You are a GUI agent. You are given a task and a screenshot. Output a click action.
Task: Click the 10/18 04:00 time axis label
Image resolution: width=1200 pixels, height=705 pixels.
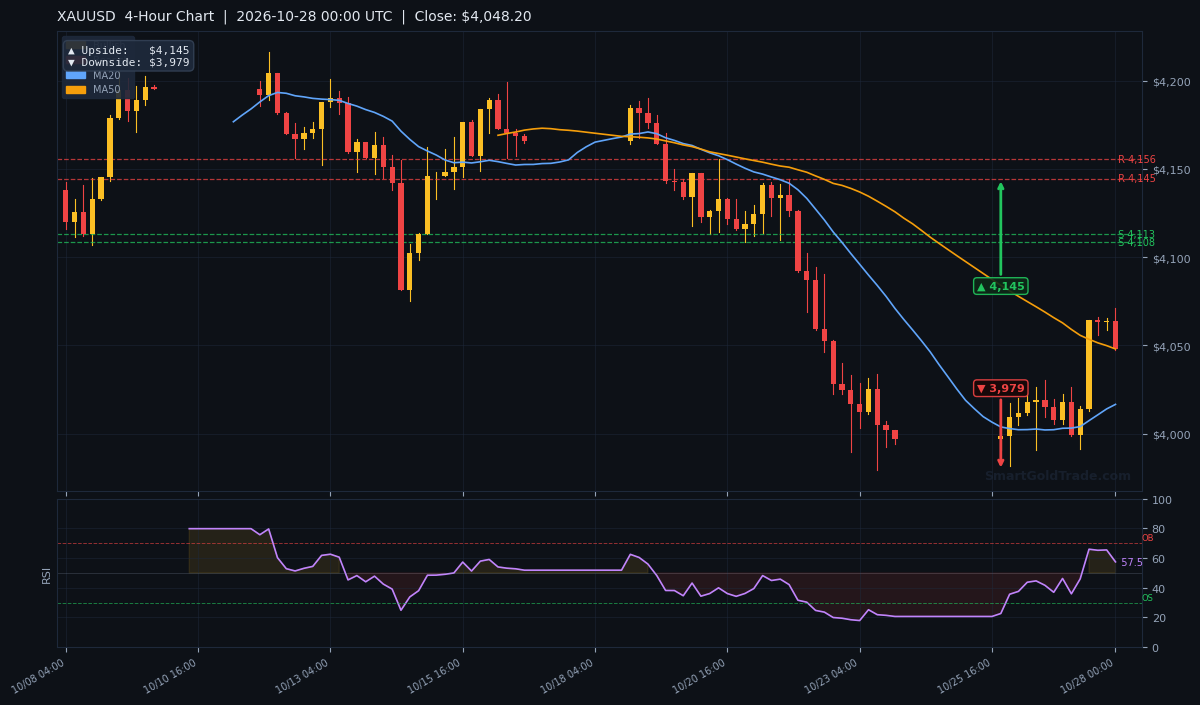[568, 676]
